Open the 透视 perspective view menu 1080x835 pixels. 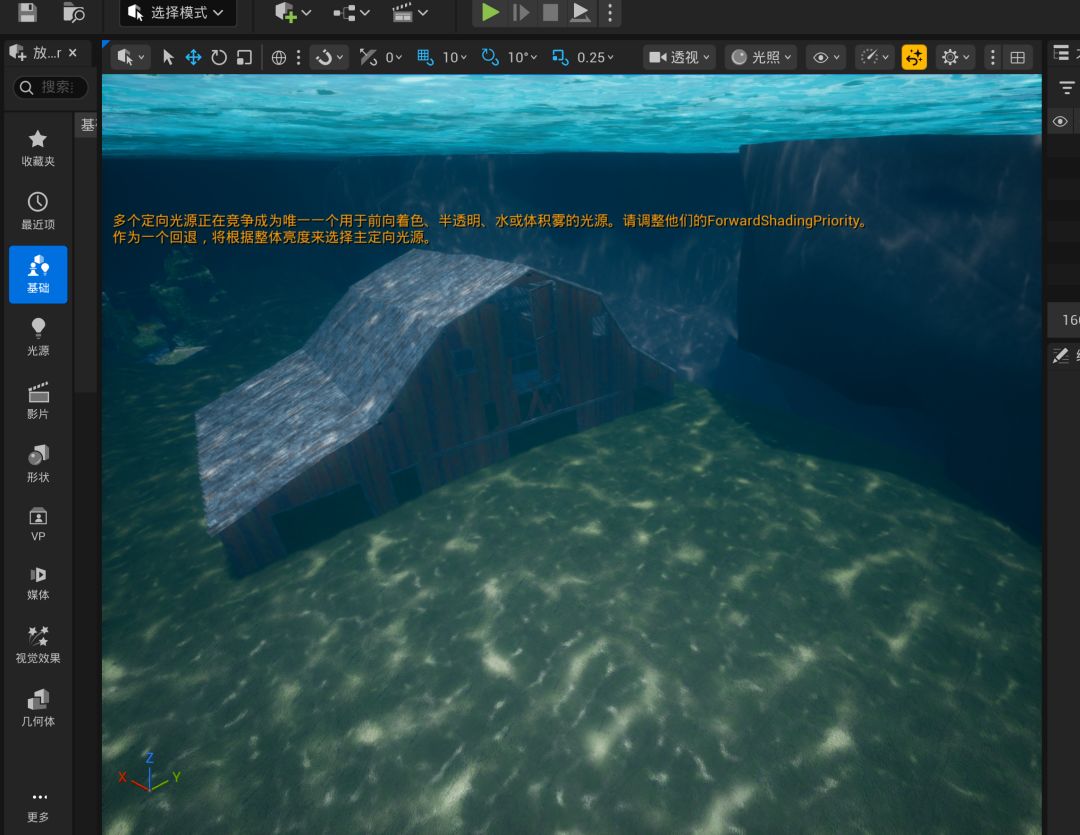point(679,57)
